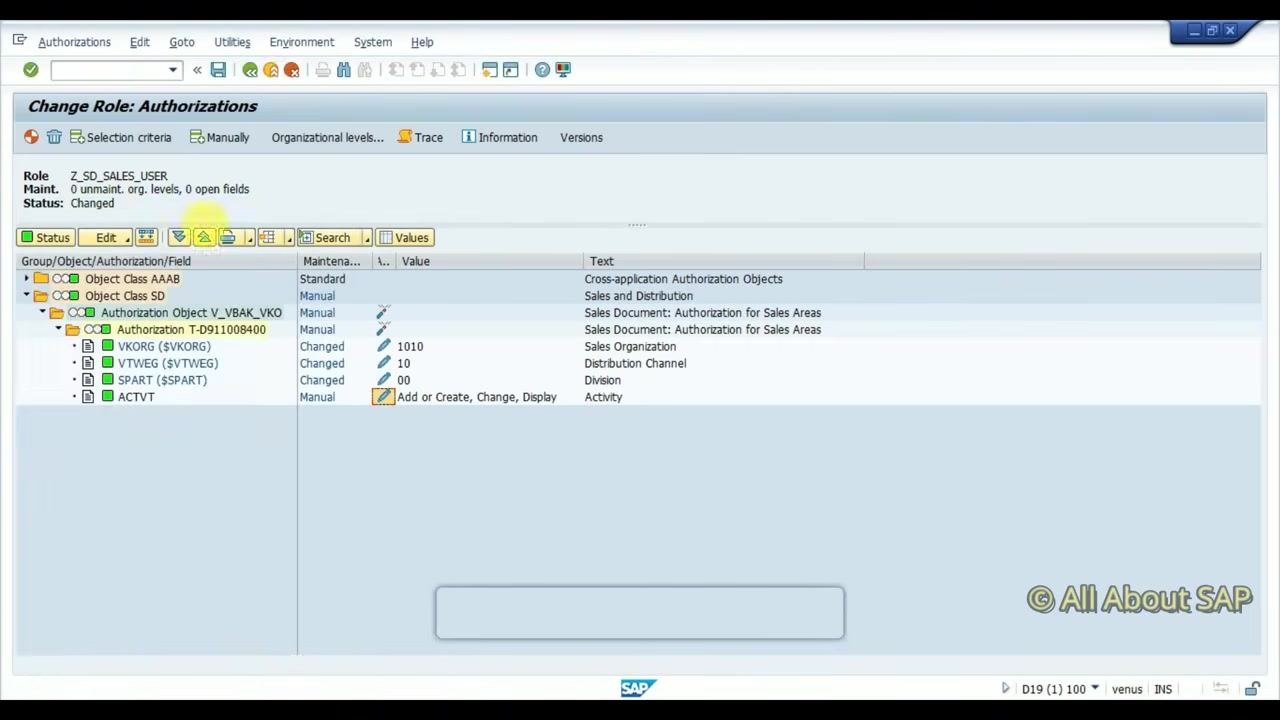Screen dimensions: 1280x720
Task: Click the pencil icon in SPART row
Action: 383,380
